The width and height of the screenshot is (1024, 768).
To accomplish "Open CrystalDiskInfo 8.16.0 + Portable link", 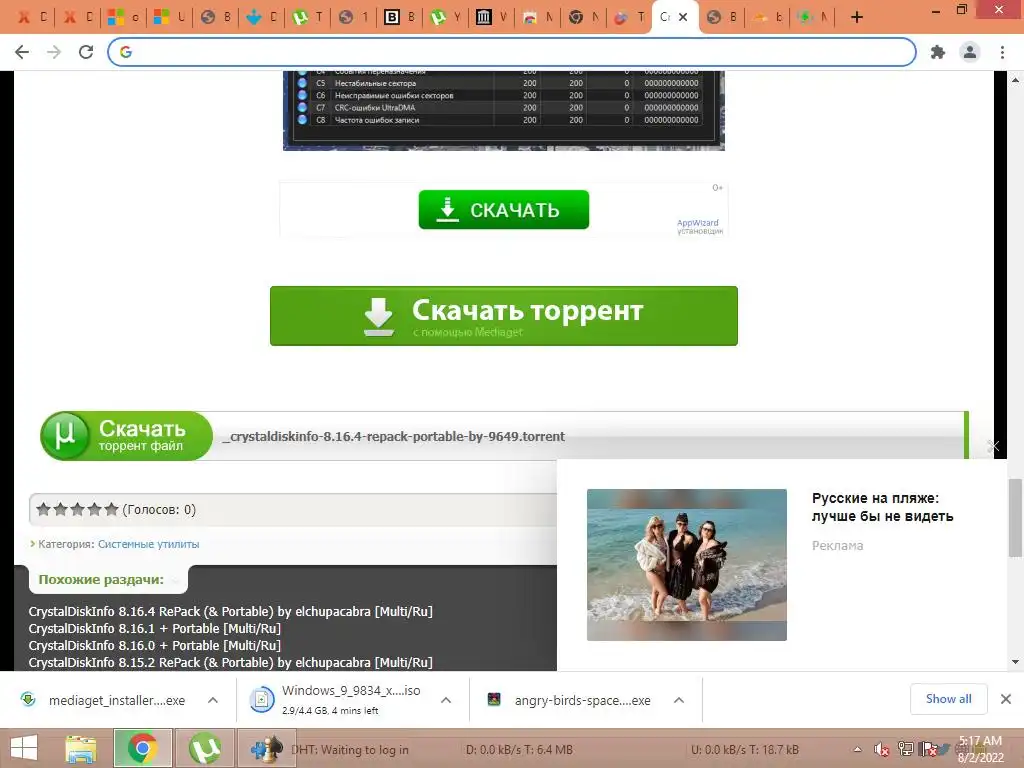I will [x=155, y=646].
